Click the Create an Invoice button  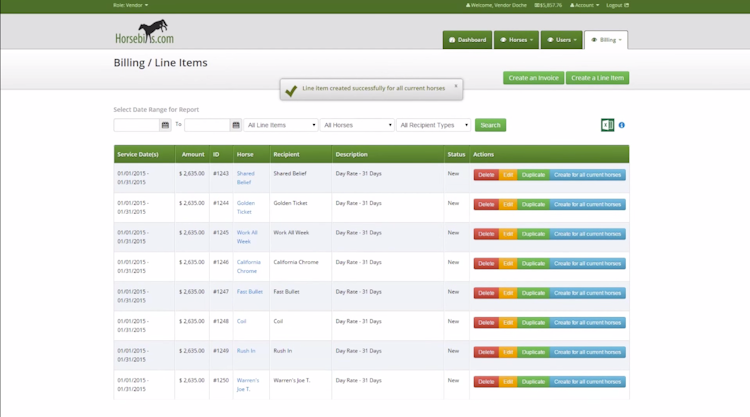533,78
